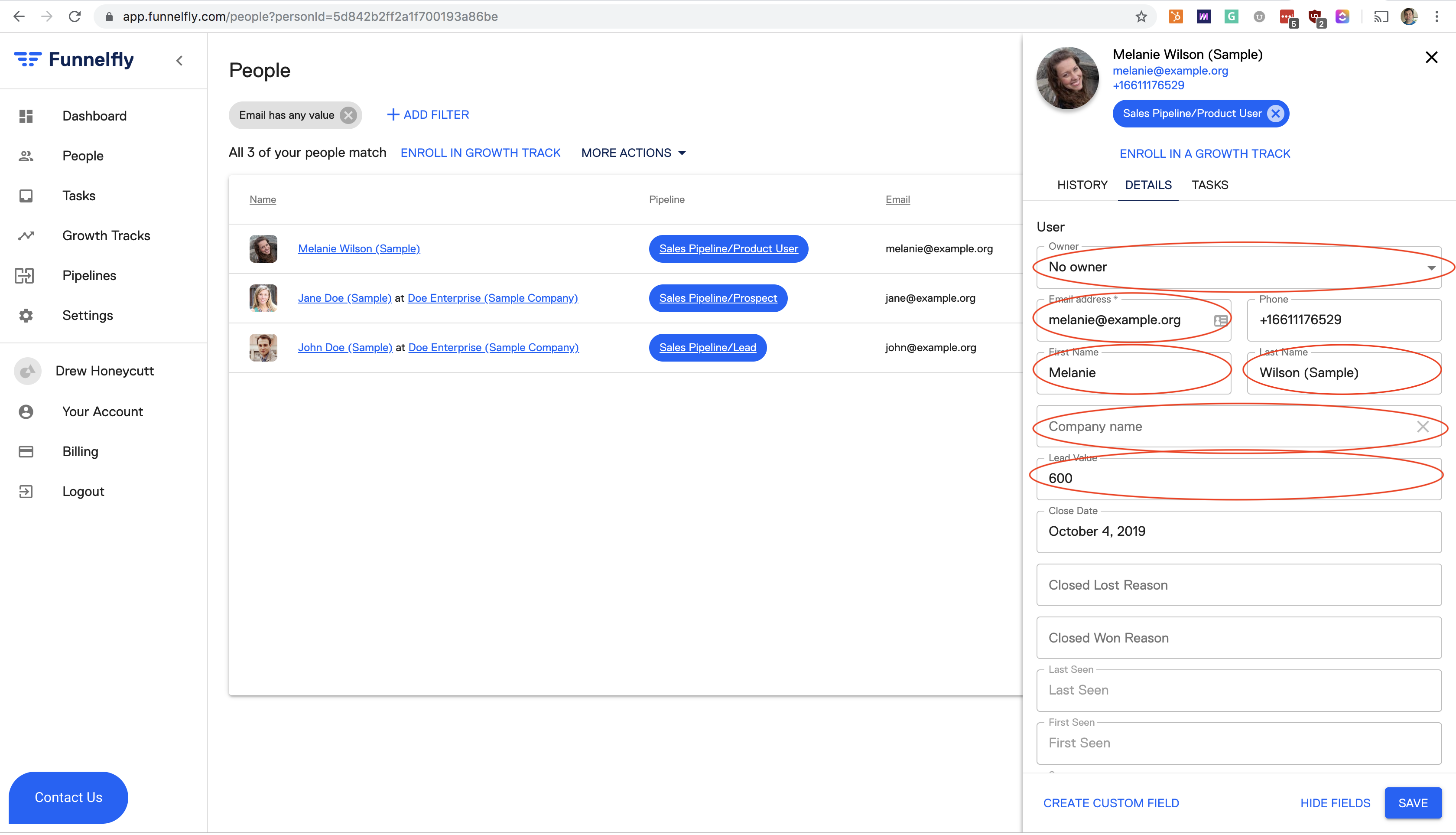Open Settings gear in sidebar
The height and width of the screenshot is (835, 1456).
pyautogui.click(x=26, y=316)
